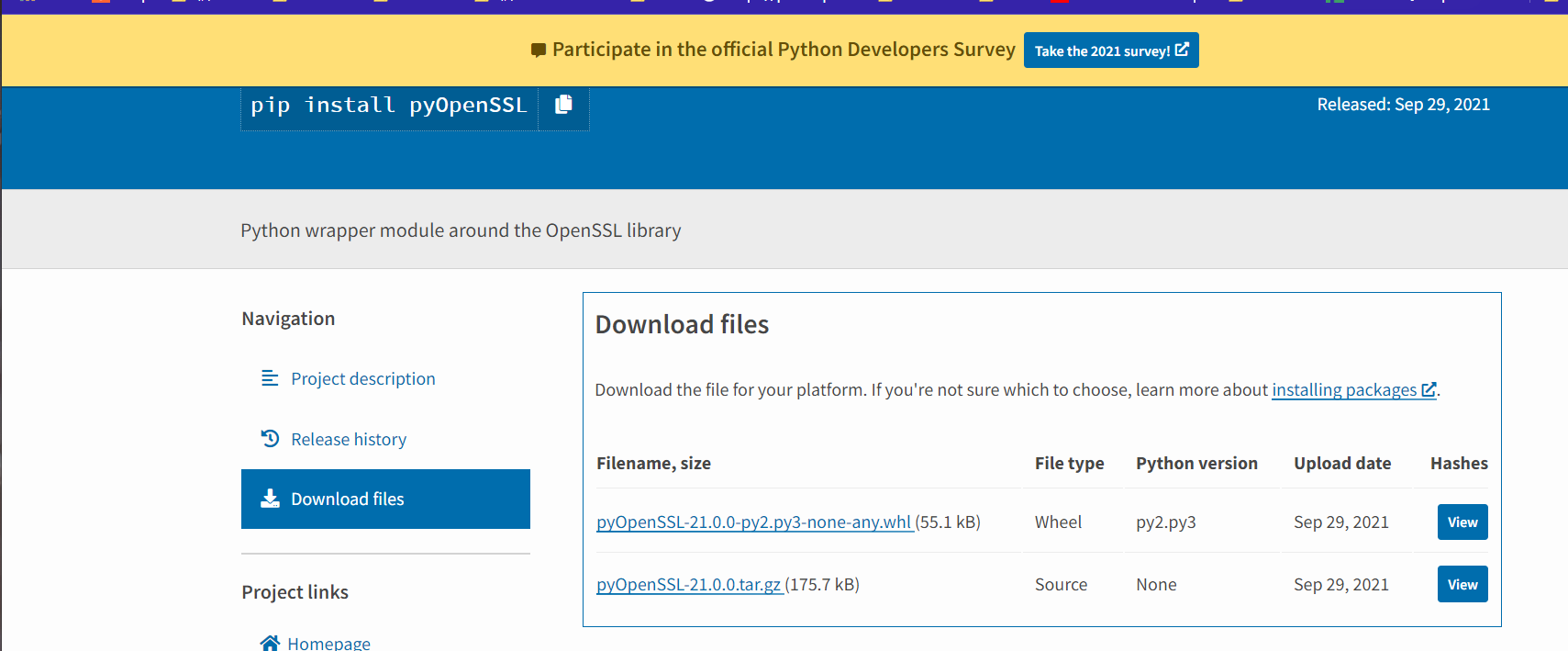This screenshot has height=651, width=1568.
Task: Download the pyOpenSSL-21.0.0.tar.gz file
Action: click(x=688, y=585)
